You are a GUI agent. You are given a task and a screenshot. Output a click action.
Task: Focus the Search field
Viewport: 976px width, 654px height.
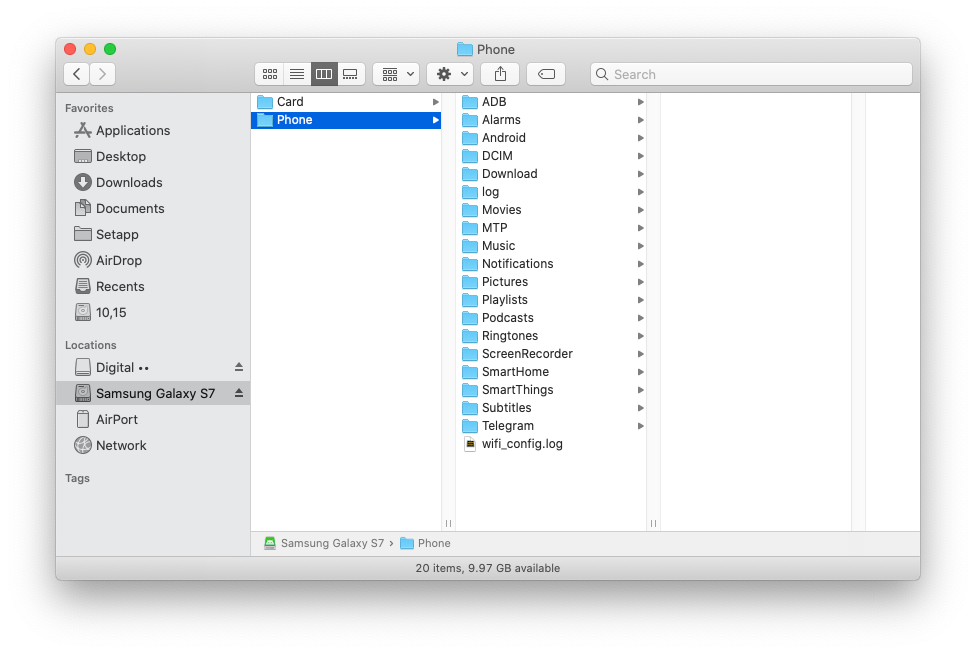[751, 74]
